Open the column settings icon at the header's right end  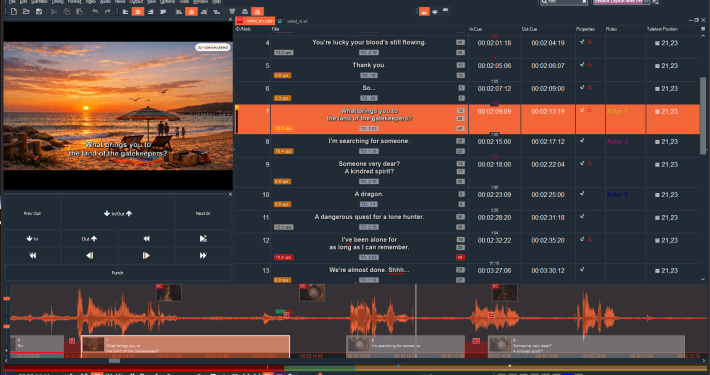tap(703, 29)
